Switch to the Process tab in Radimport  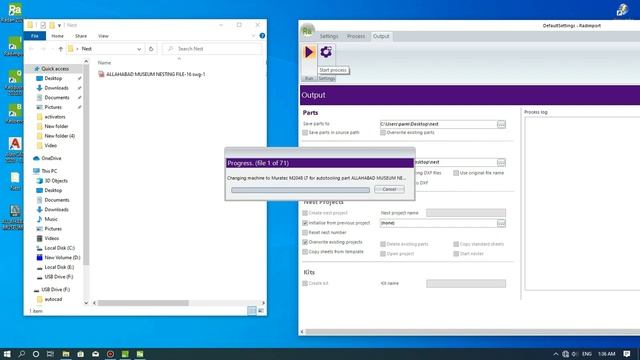tap(356, 36)
